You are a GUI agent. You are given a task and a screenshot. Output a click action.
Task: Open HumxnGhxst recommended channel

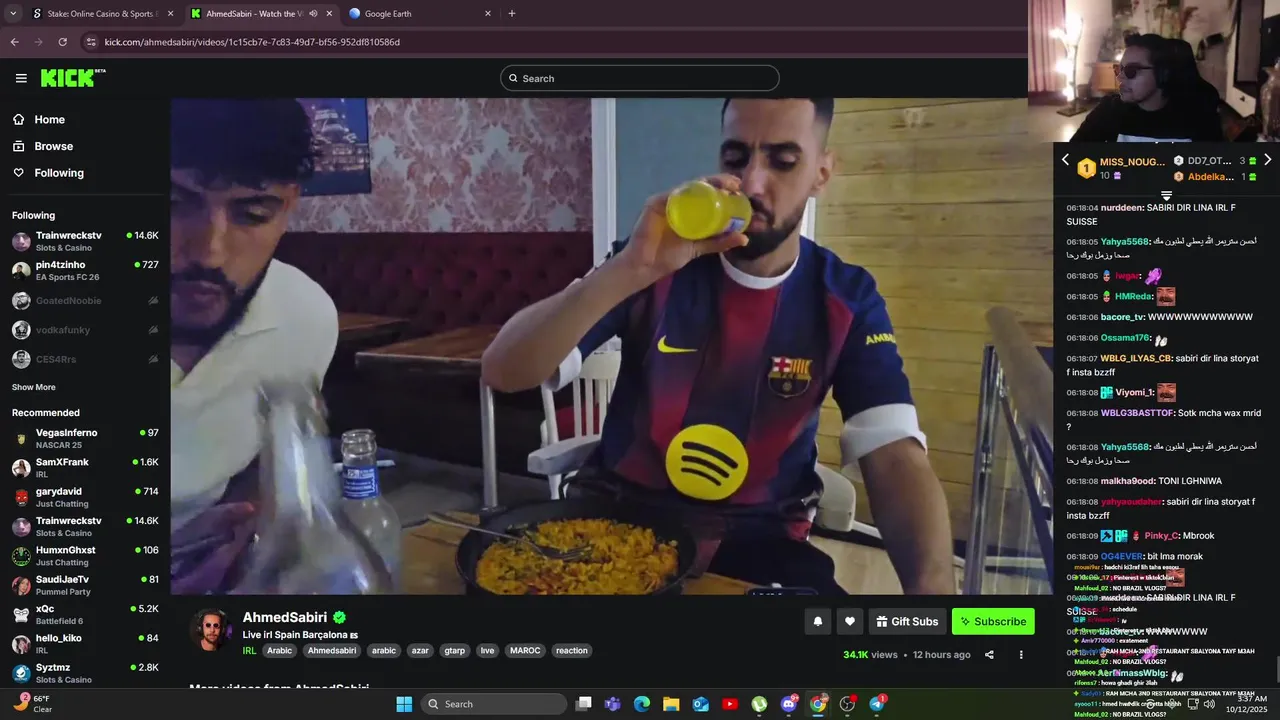(x=85, y=556)
